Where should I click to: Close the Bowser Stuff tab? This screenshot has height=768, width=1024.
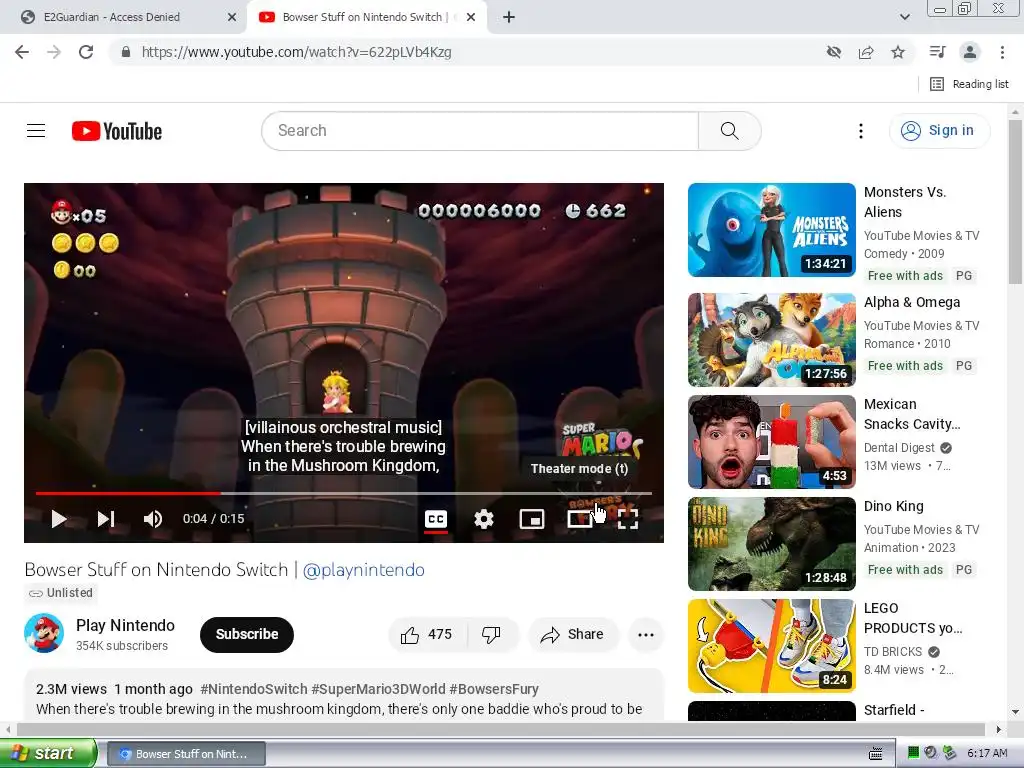coord(471,18)
